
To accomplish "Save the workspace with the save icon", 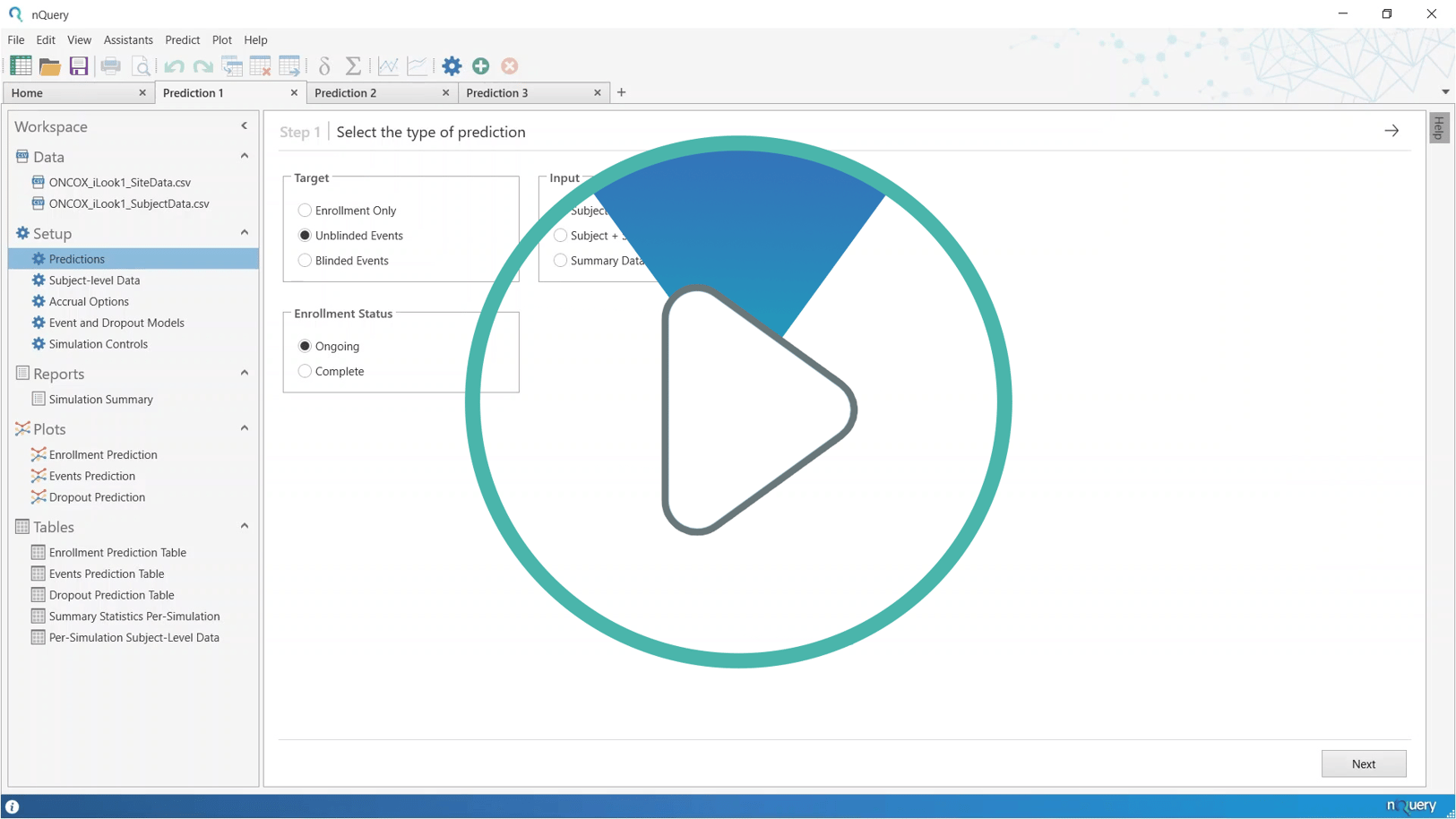I will [79, 65].
